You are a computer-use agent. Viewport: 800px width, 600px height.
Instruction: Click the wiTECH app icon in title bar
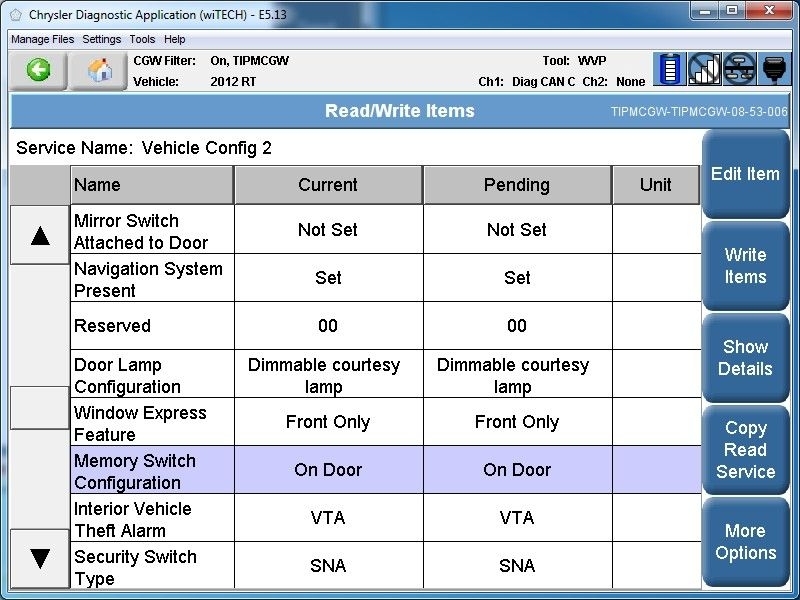point(16,15)
